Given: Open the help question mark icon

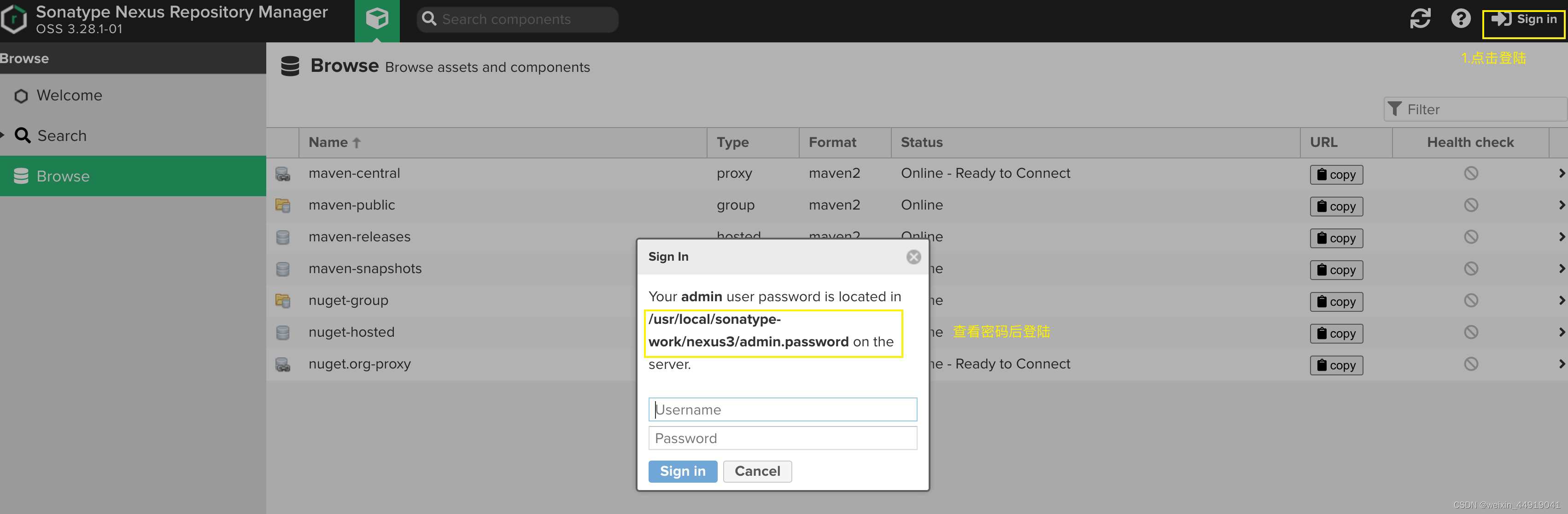Looking at the screenshot, I should pyautogui.click(x=1460, y=19).
